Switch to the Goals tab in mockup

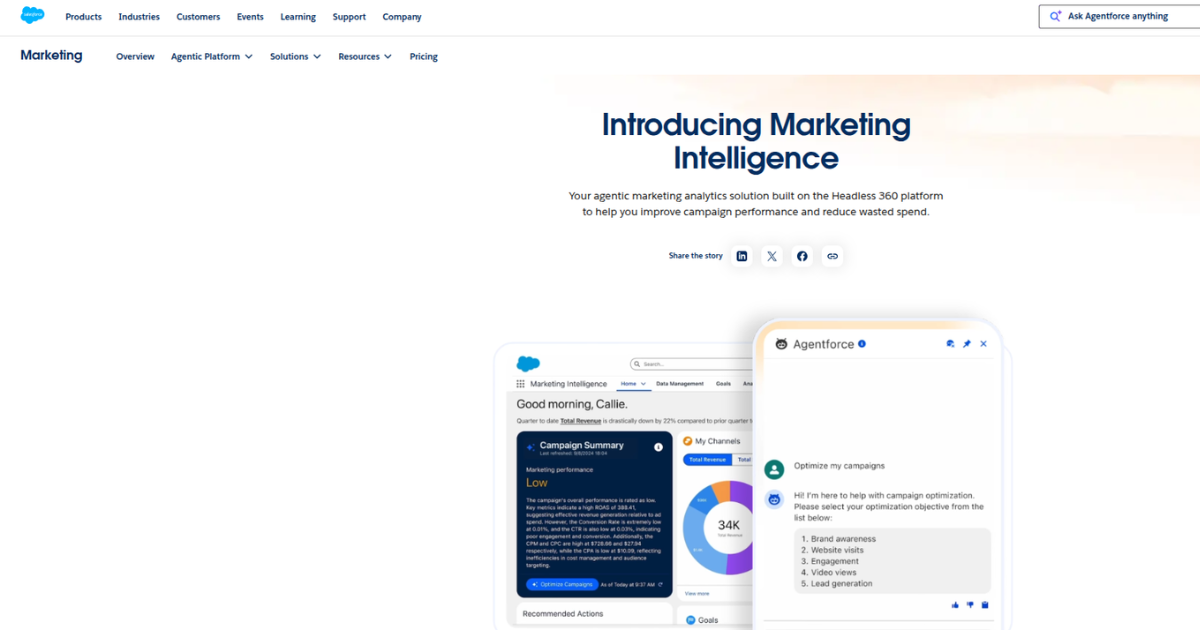pyautogui.click(x=723, y=384)
